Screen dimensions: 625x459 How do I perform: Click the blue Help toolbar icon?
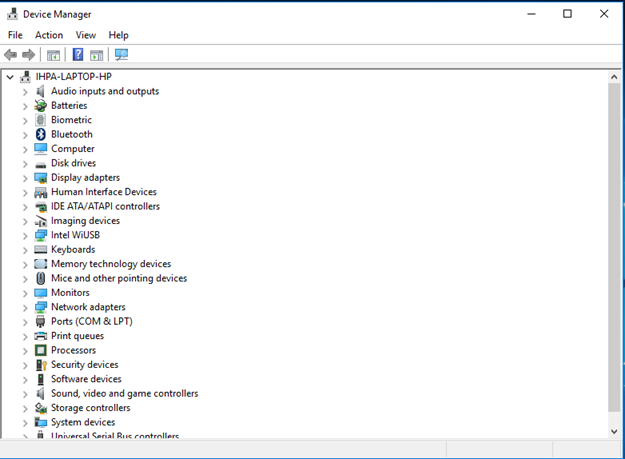(77, 55)
